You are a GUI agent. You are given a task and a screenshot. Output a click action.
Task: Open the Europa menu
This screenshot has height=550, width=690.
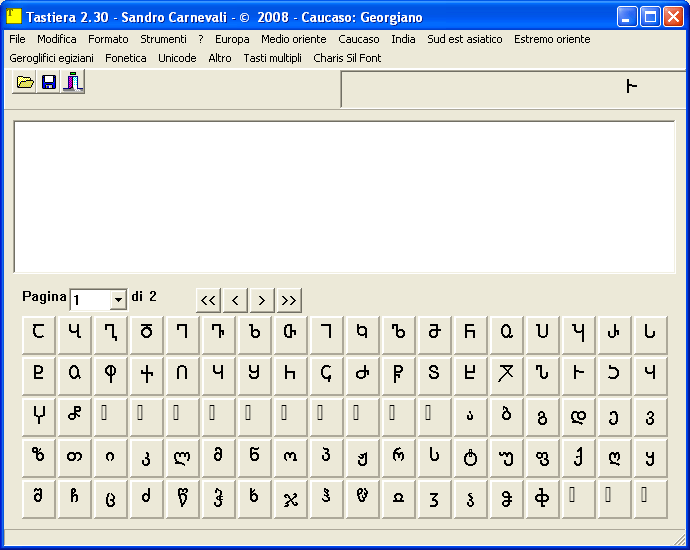(x=232, y=39)
